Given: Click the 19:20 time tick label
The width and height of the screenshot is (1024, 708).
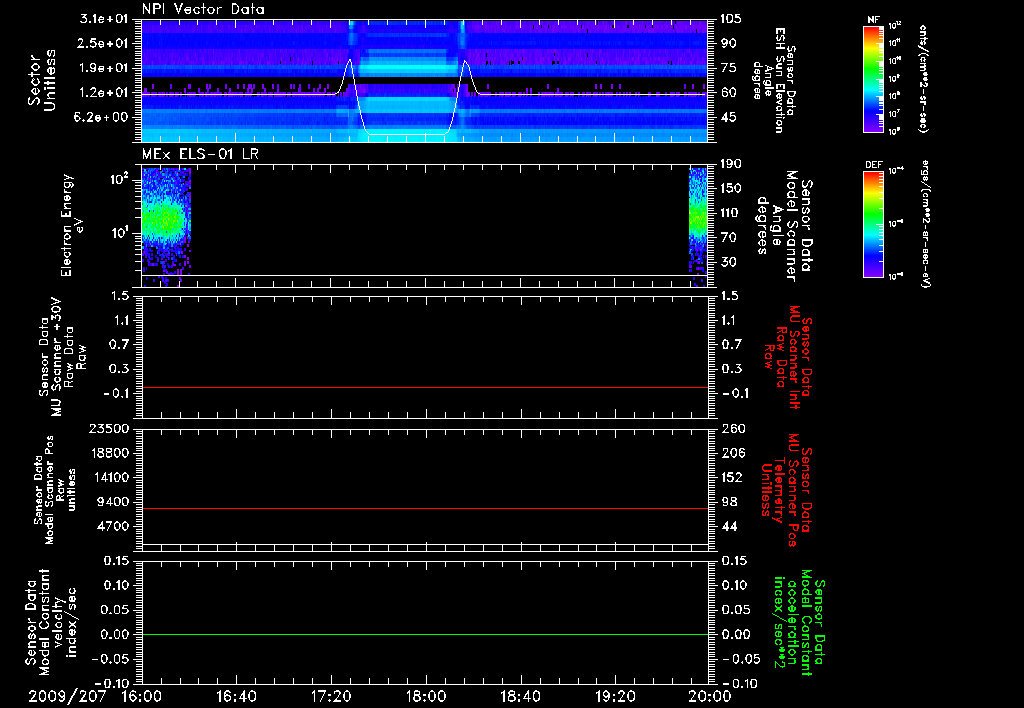Looking at the screenshot, I should [x=615, y=696].
